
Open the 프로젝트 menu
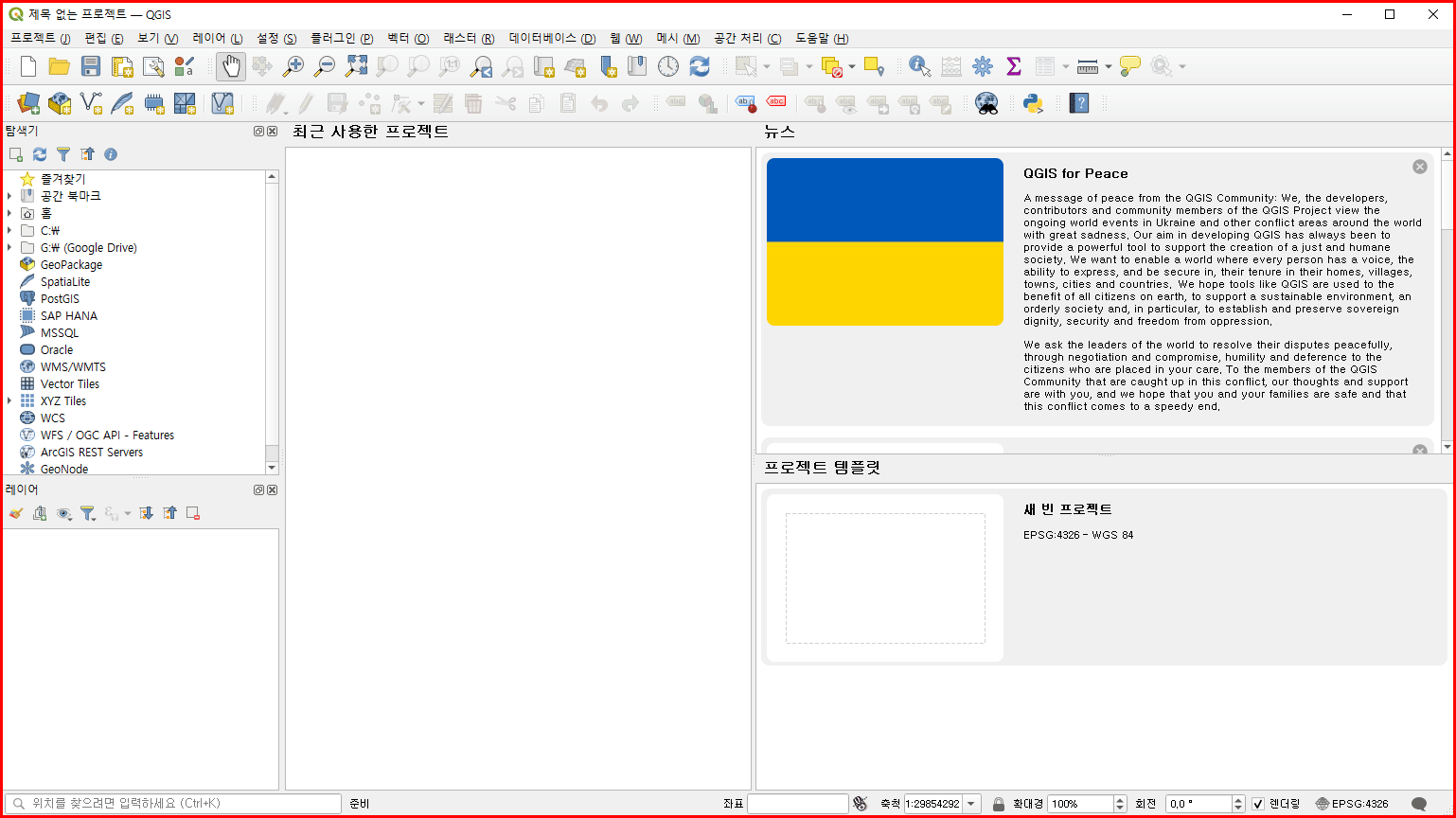[x=40, y=39]
